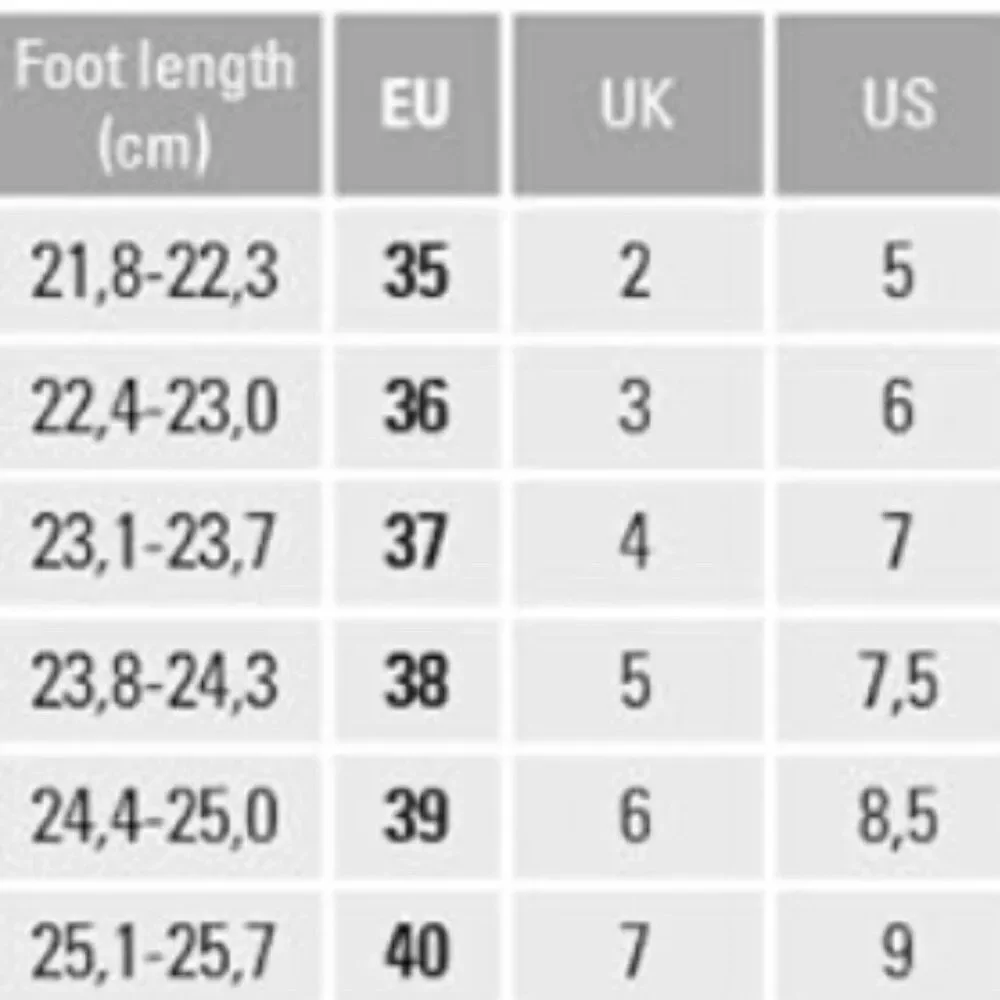Select UK size 3 cell

638,407
